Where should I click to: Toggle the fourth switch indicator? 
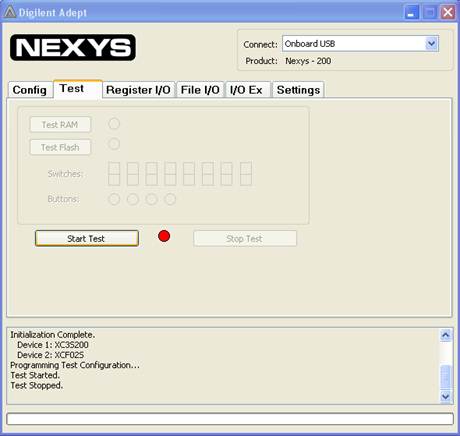point(170,174)
